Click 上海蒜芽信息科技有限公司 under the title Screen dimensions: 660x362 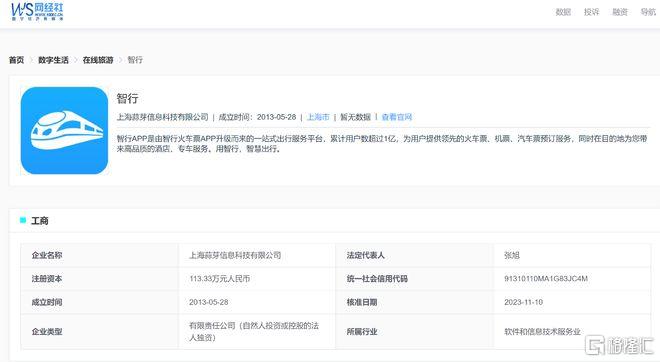(162, 117)
